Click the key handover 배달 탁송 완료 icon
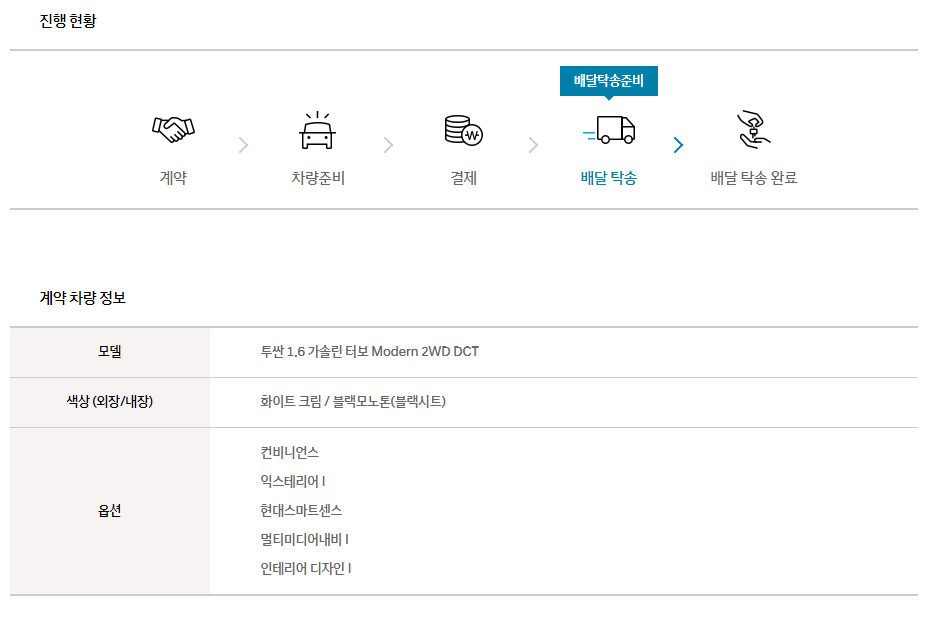The height and width of the screenshot is (624, 939). coord(753,129)
